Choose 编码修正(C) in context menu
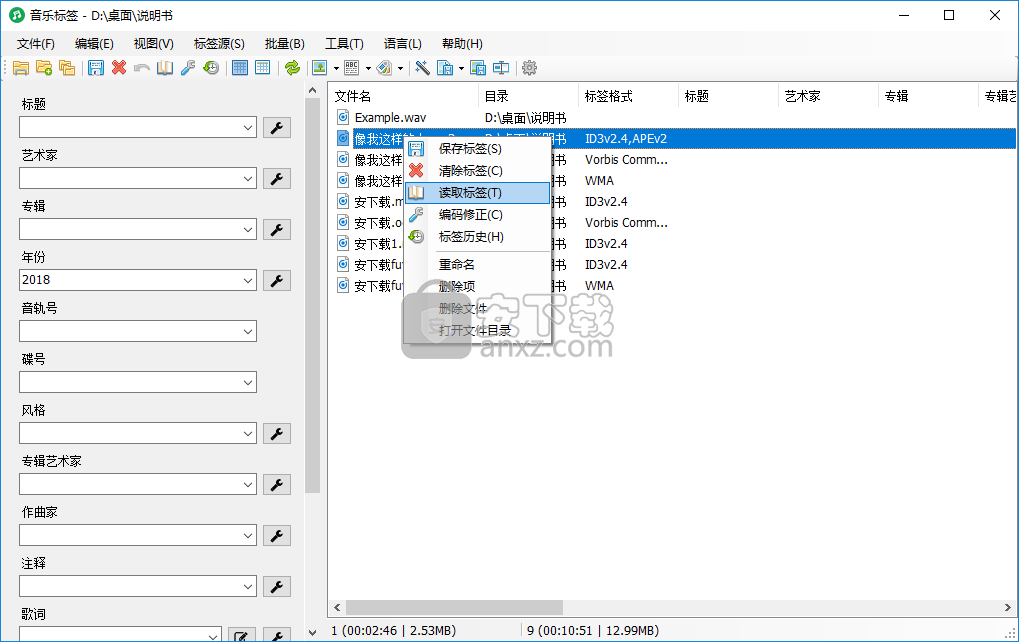 (x=478, y=214)
